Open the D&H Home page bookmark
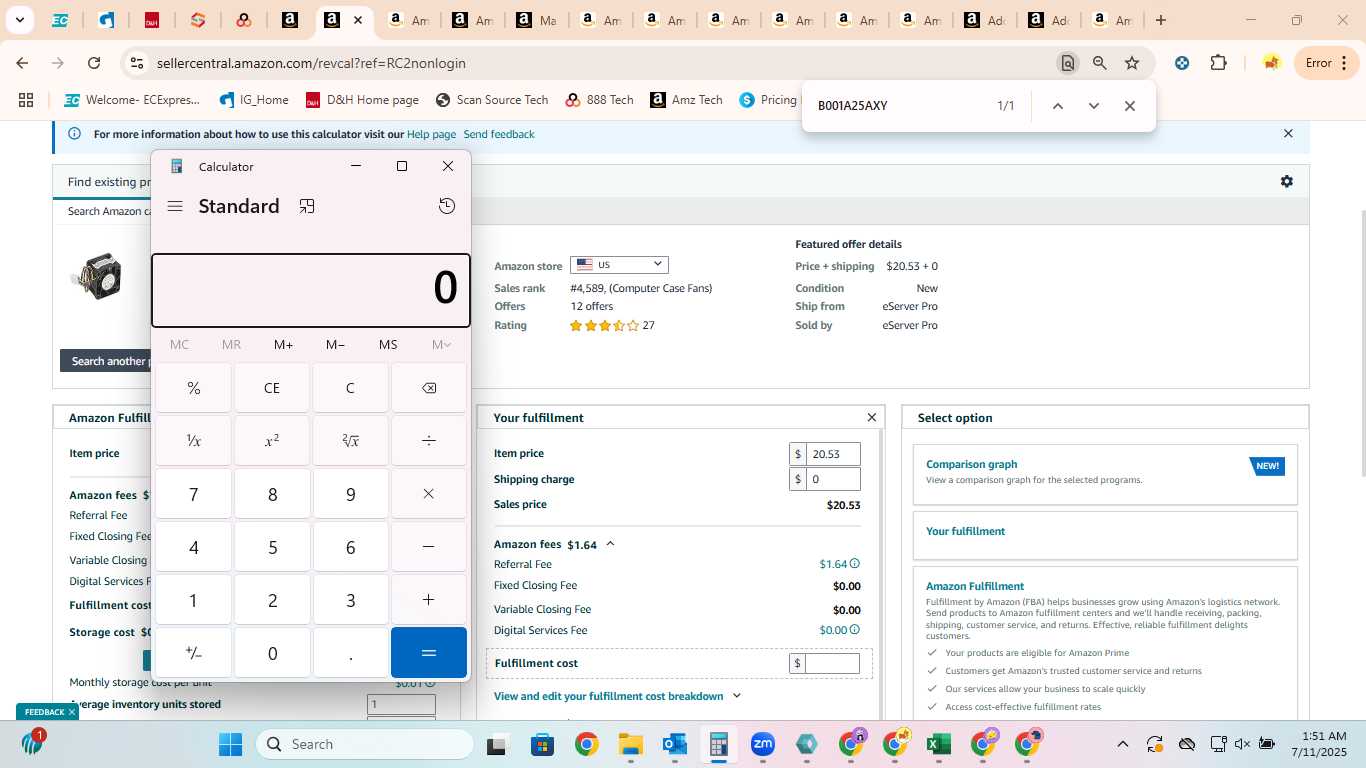Image resolution: width=1366 pixels, height=768 pixels. pyautogui.click(x=362, y=100)
